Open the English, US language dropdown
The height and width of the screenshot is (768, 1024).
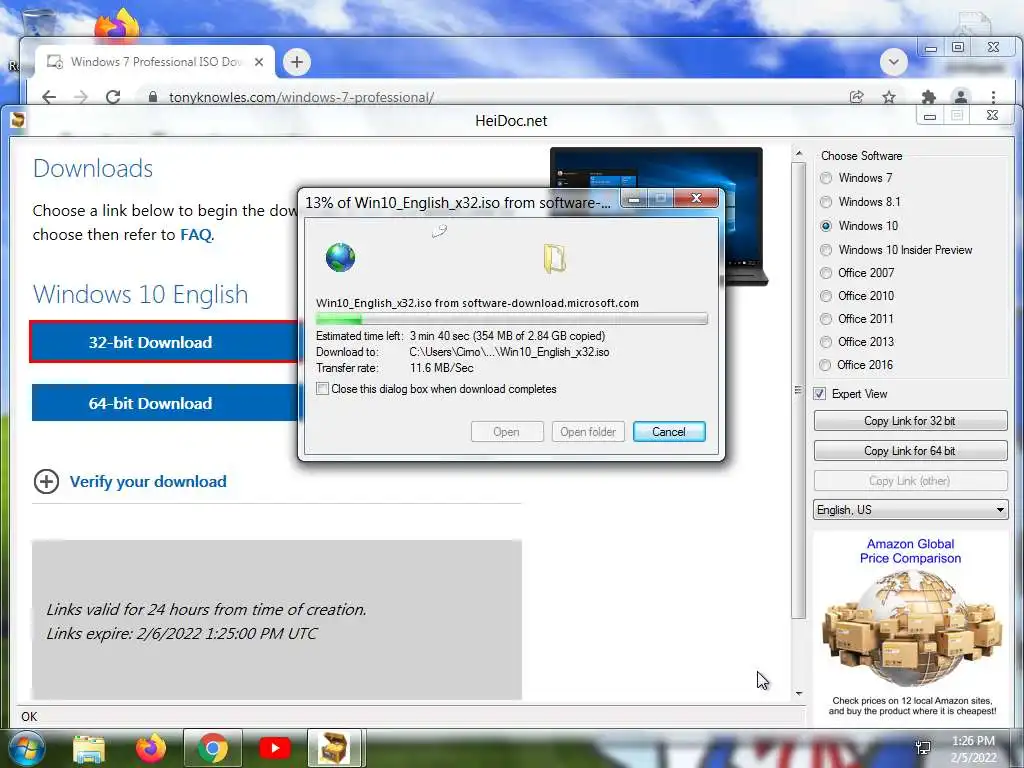click(910, 510)
